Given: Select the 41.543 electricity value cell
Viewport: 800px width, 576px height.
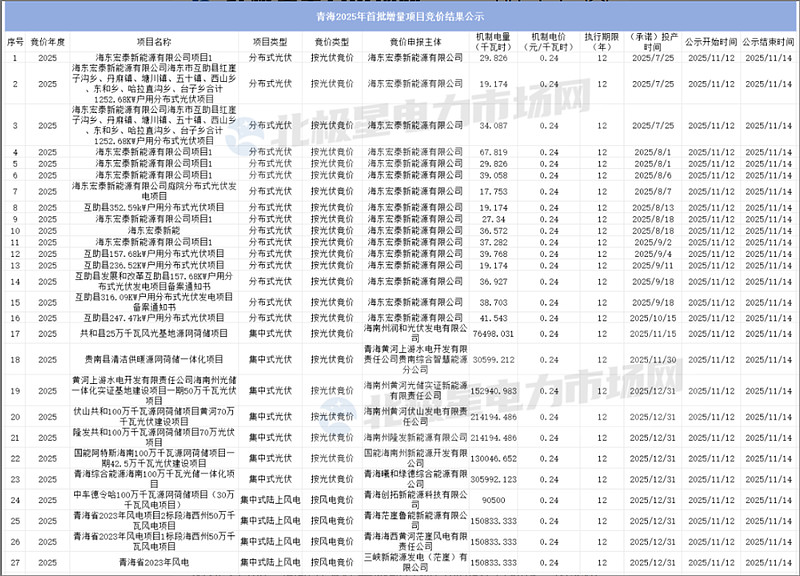Looking at the screenshot, I should click(x=493, y=318).
